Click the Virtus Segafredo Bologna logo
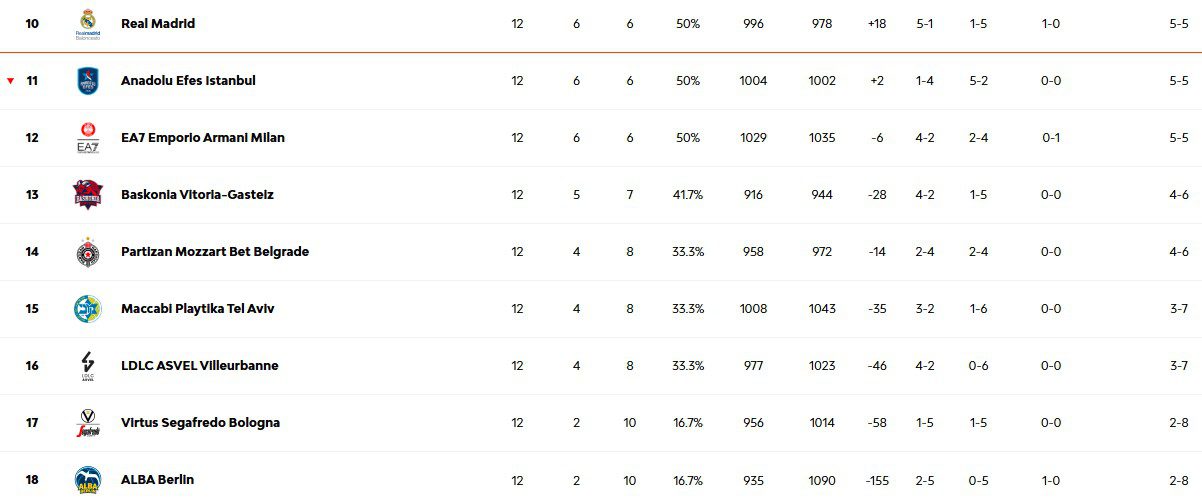This screenshot has height=498, width=1202. [x=87, y=423]
